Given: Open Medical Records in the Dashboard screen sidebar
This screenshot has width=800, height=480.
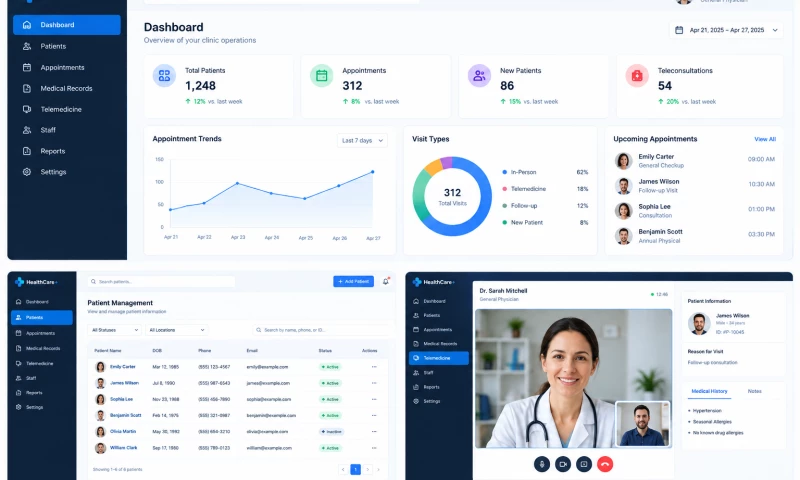Looking at the screenshot, I should (66, 88).
